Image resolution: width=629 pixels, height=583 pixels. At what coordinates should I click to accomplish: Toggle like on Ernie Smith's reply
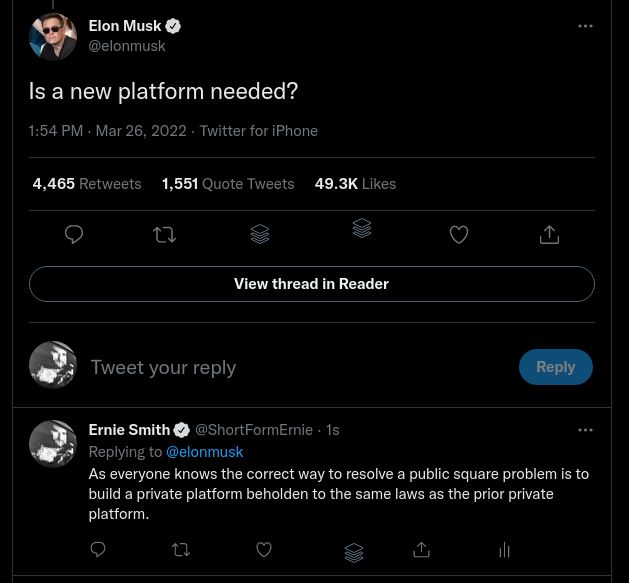[264, 549]
